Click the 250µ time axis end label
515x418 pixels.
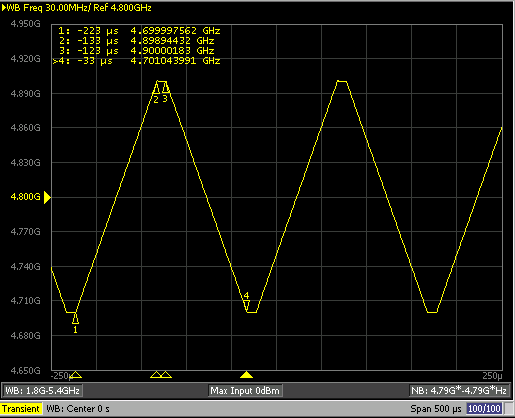(x=492, y=376)
